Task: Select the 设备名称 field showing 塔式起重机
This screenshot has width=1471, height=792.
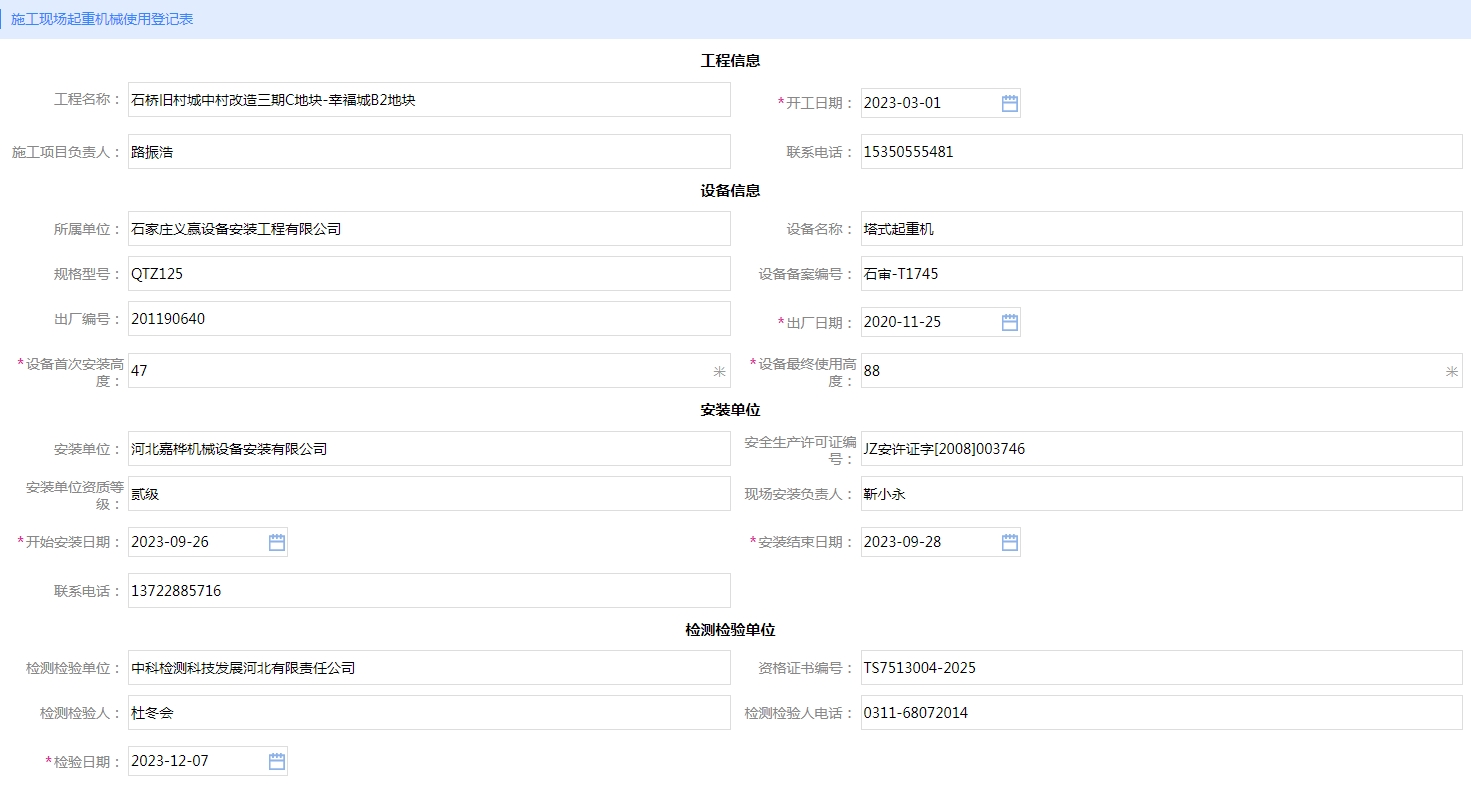Action: [1161, 229]
